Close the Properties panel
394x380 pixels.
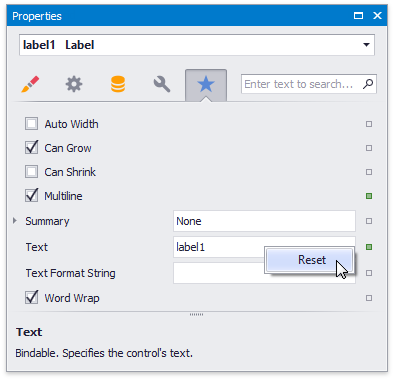click(x=377, y=16)
